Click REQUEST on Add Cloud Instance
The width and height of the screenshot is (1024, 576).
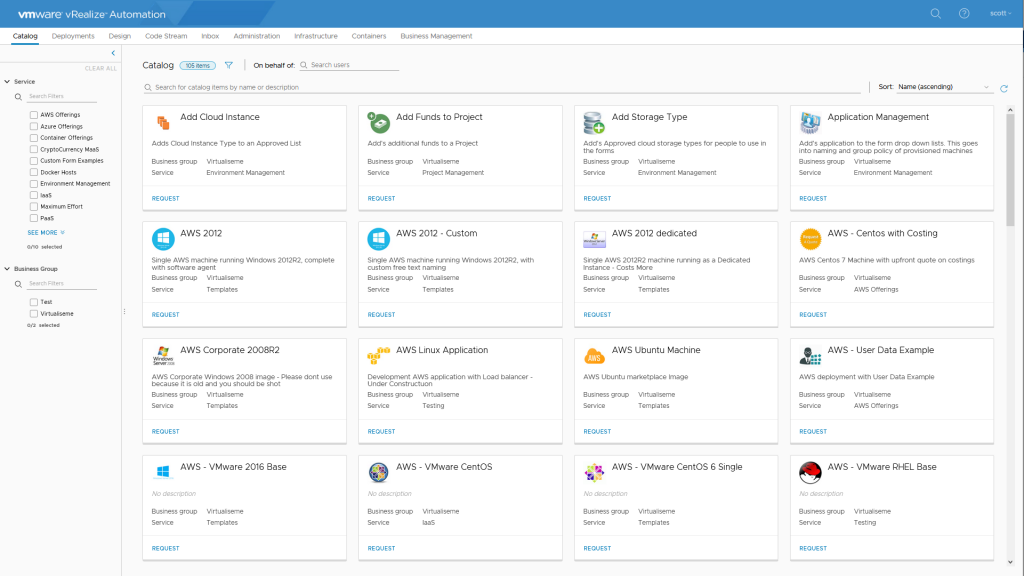pyautogui.click(x=165, y=199)
